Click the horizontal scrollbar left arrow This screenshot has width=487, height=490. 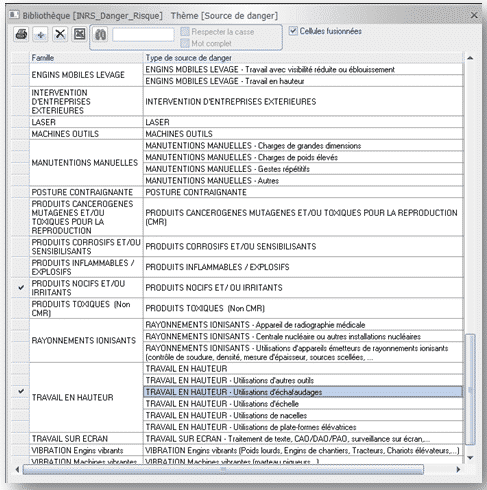click(17, 469)
